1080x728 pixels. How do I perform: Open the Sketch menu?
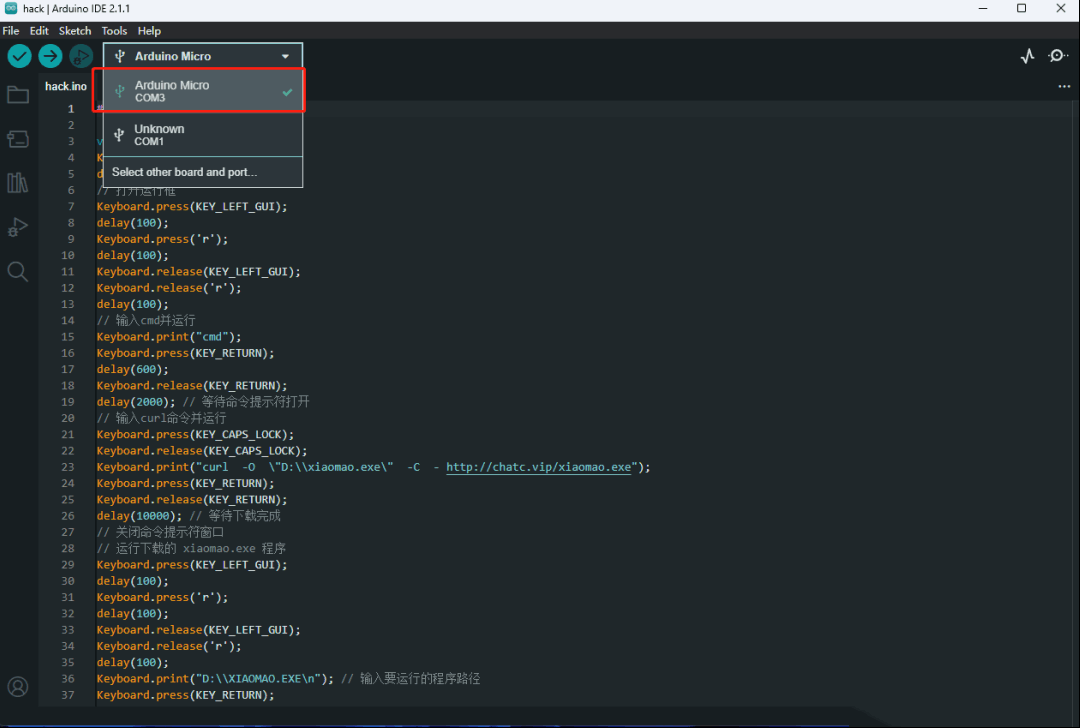[75, 30]
